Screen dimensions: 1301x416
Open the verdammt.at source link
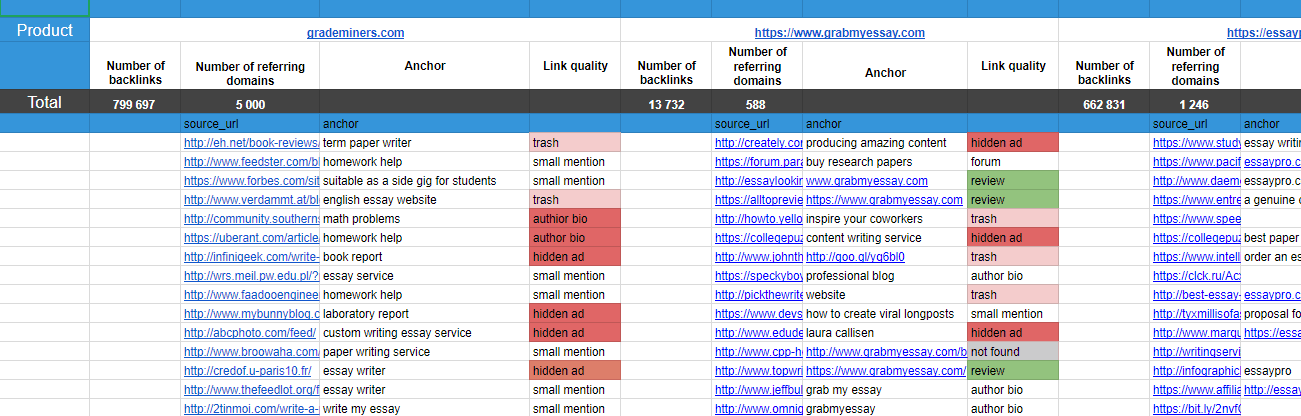[x=251, y=200]
